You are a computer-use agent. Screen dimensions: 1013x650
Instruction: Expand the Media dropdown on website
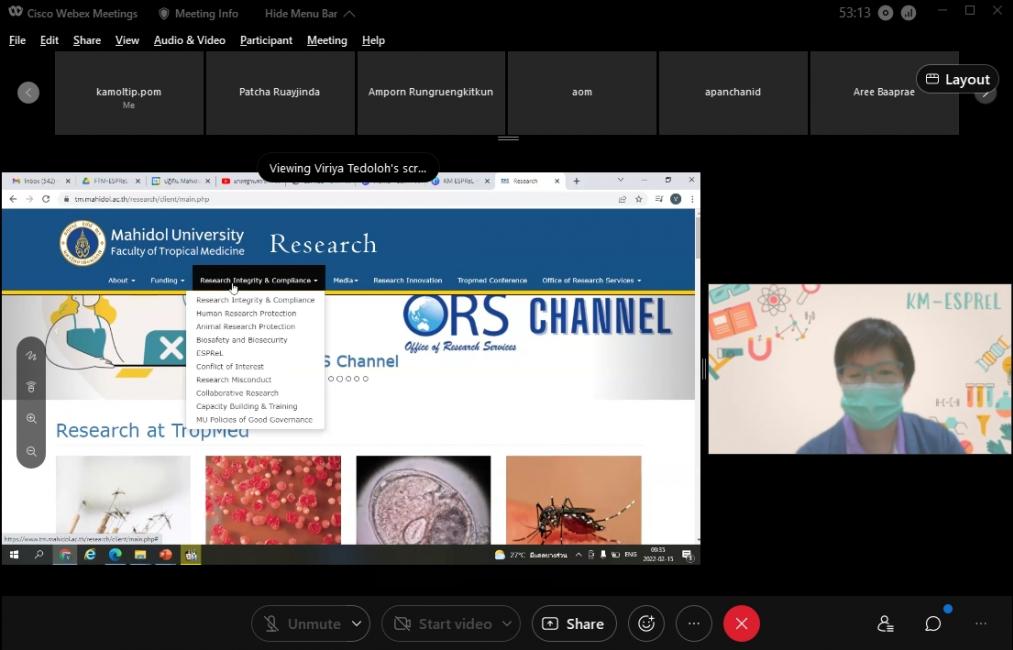pos(346,280)
